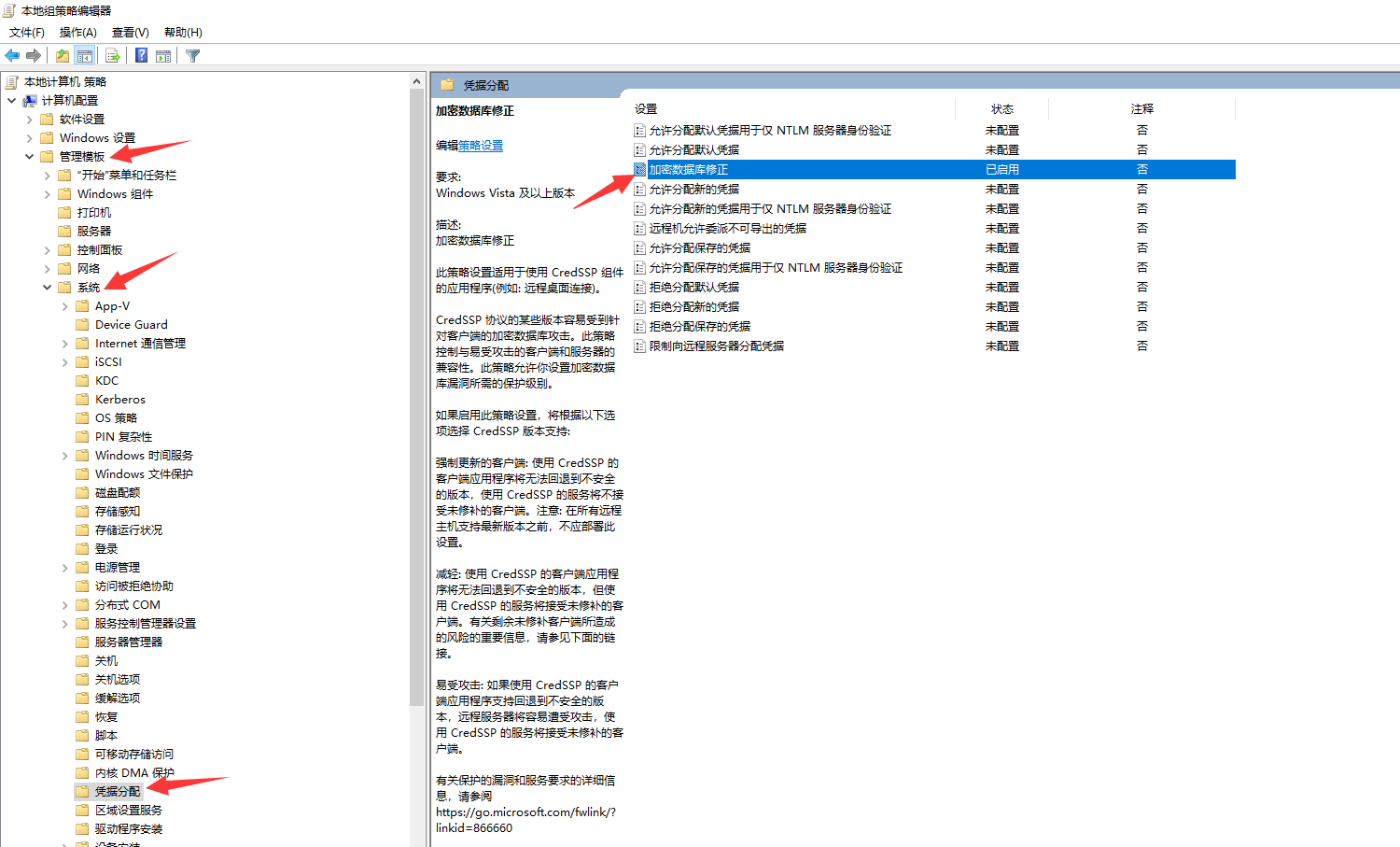Open Help via the blue question mark icon
The image size is (1400, 847).
click(141, 56)
